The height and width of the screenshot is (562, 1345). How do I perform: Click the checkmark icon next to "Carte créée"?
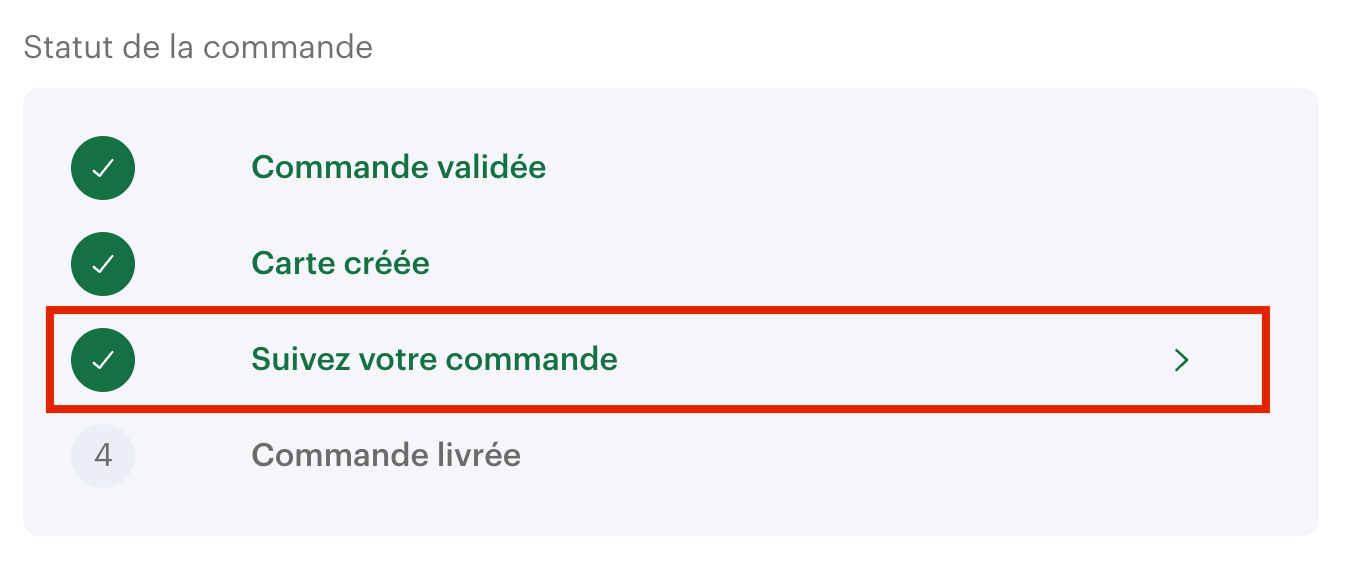pyautogui.click(x=103, y=264)
